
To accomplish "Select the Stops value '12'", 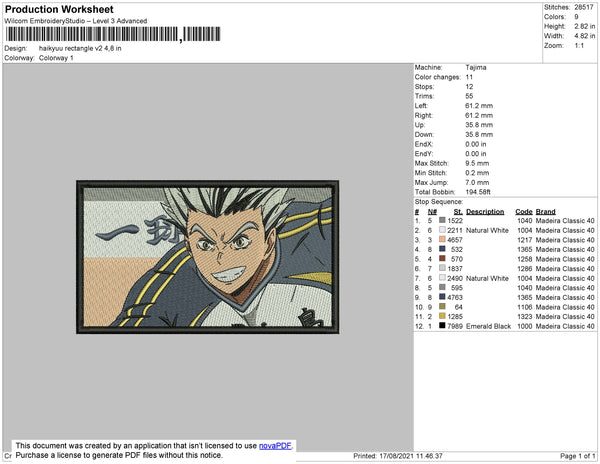I will 469,86.
